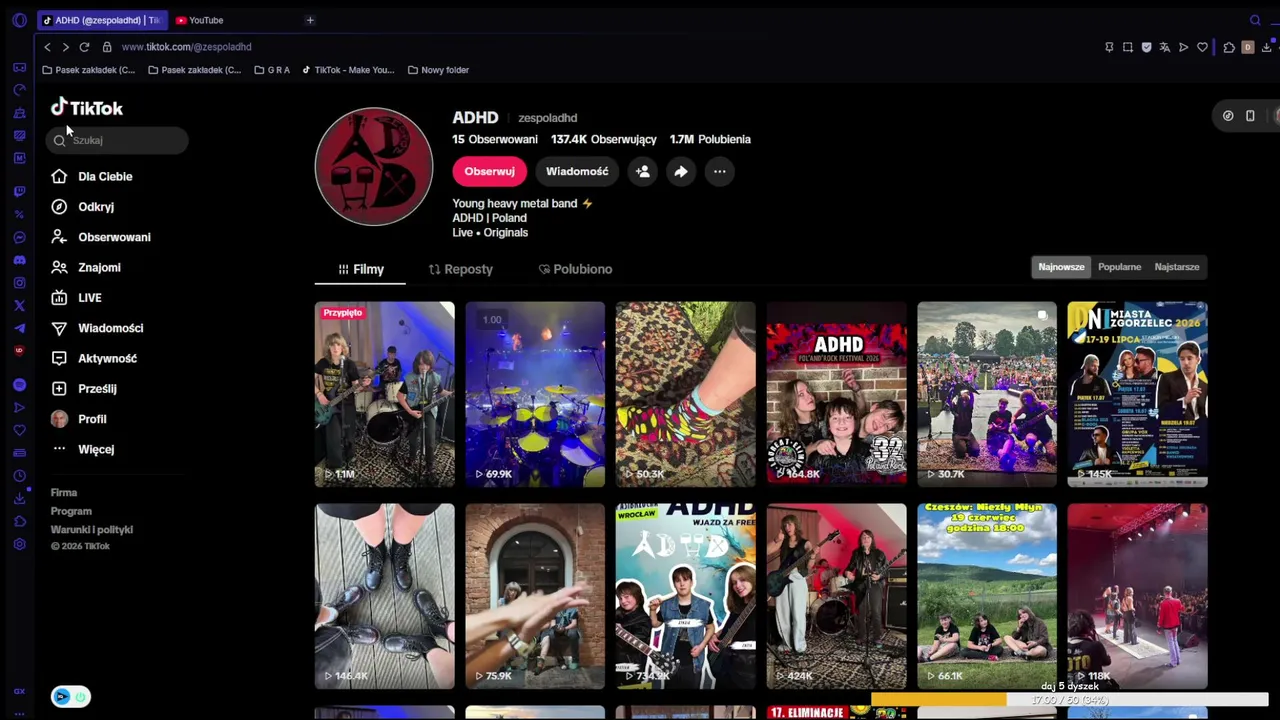
Task: Open the new tab plus button
Action: tap(310, 20)
